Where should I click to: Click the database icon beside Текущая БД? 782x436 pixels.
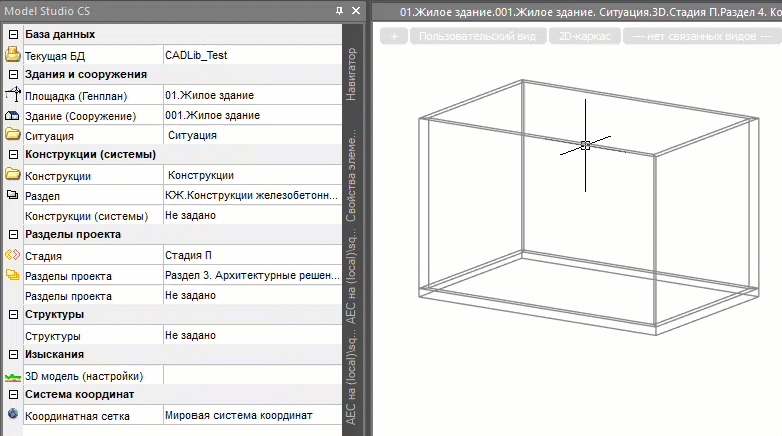click(13, 55)
